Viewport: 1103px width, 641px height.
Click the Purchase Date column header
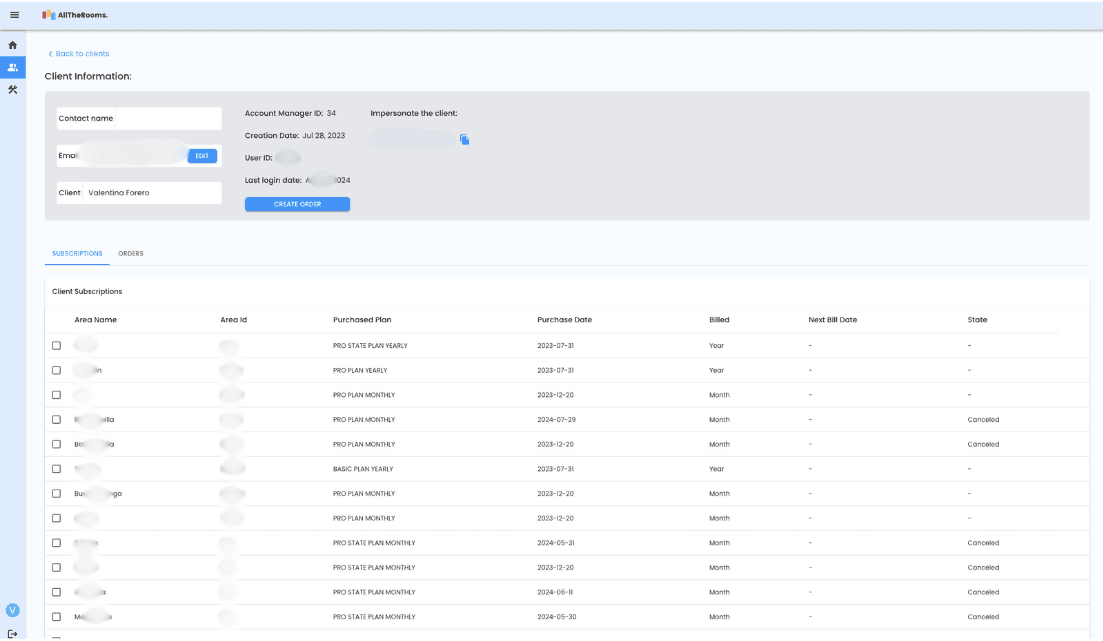click(x=564, y=320)
